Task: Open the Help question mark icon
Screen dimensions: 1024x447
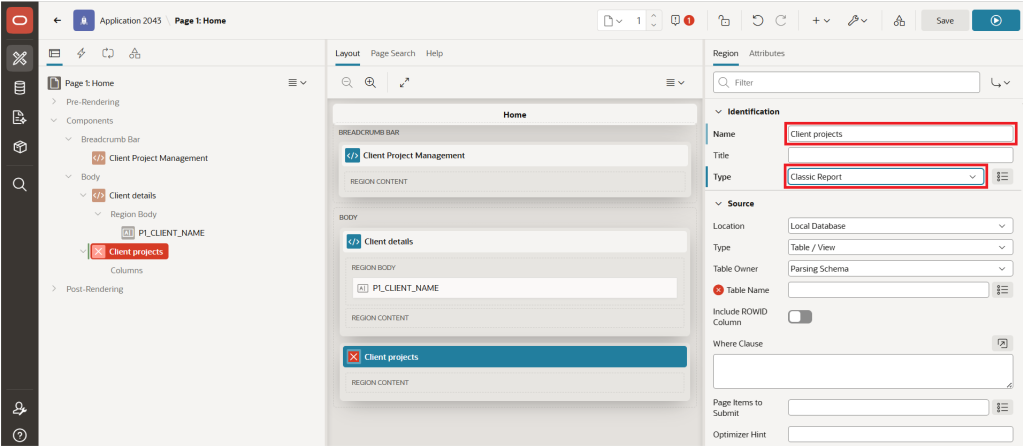Action: click(20, 435)
